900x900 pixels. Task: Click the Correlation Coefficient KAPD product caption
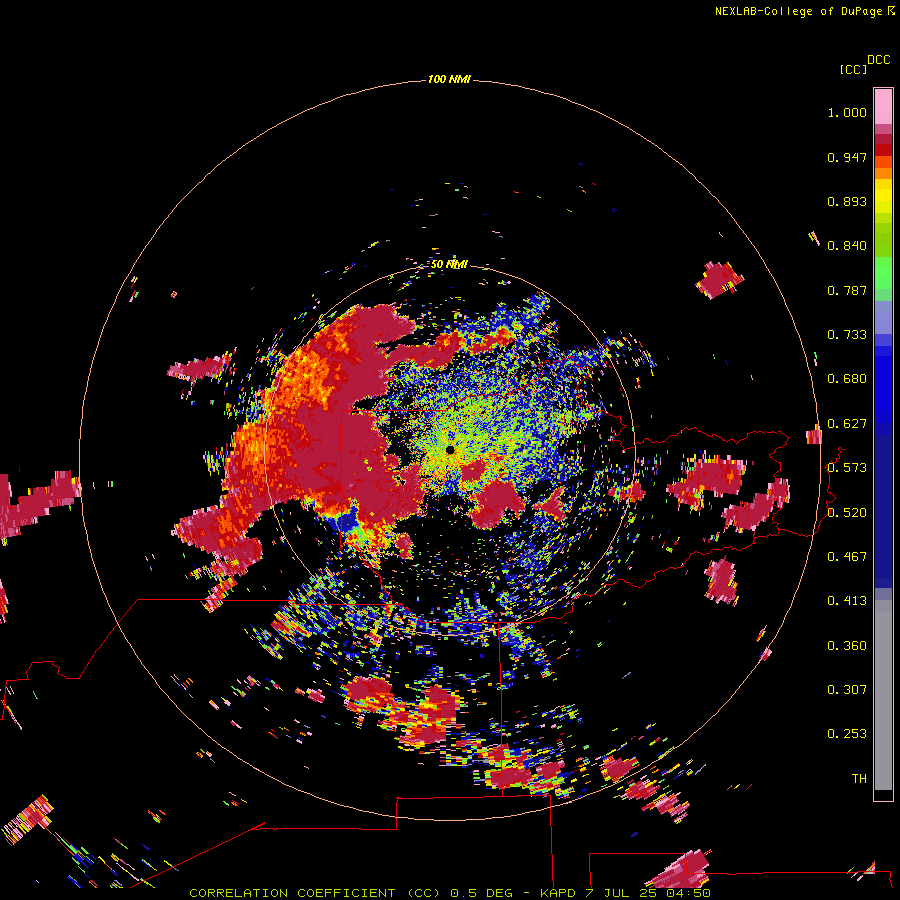(x=449, y=893)
